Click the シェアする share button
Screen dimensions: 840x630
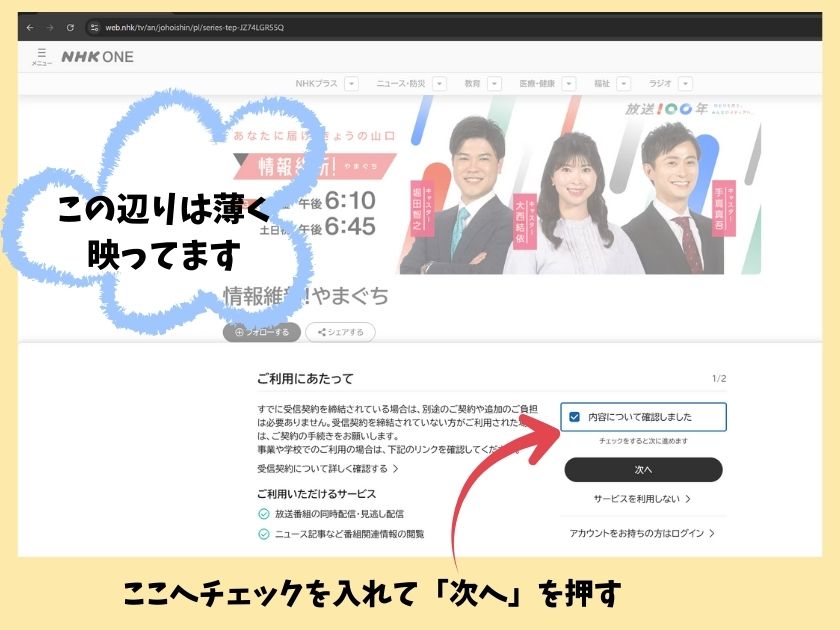point(340,332)
